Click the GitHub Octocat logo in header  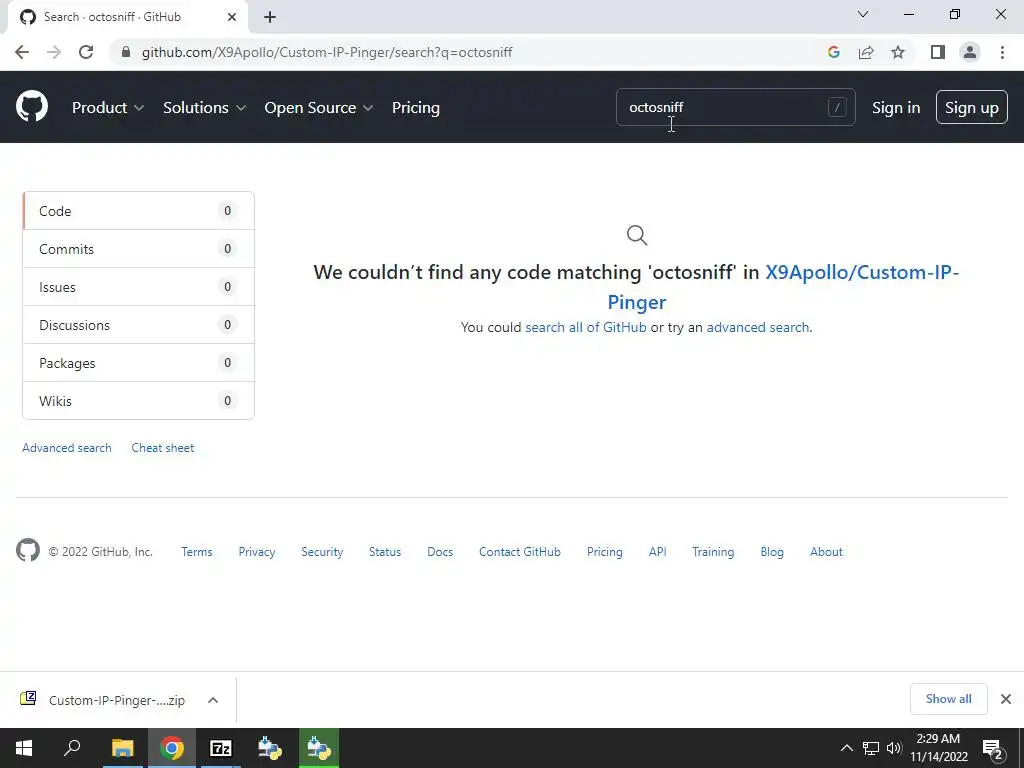tap(31, 107)
